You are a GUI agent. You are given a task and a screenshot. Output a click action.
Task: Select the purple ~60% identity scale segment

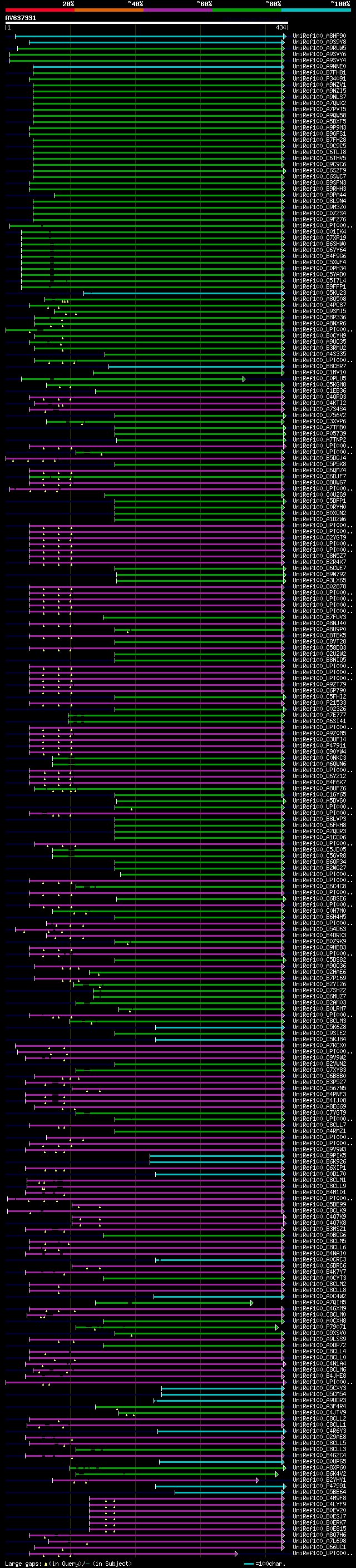click(179, 11)
